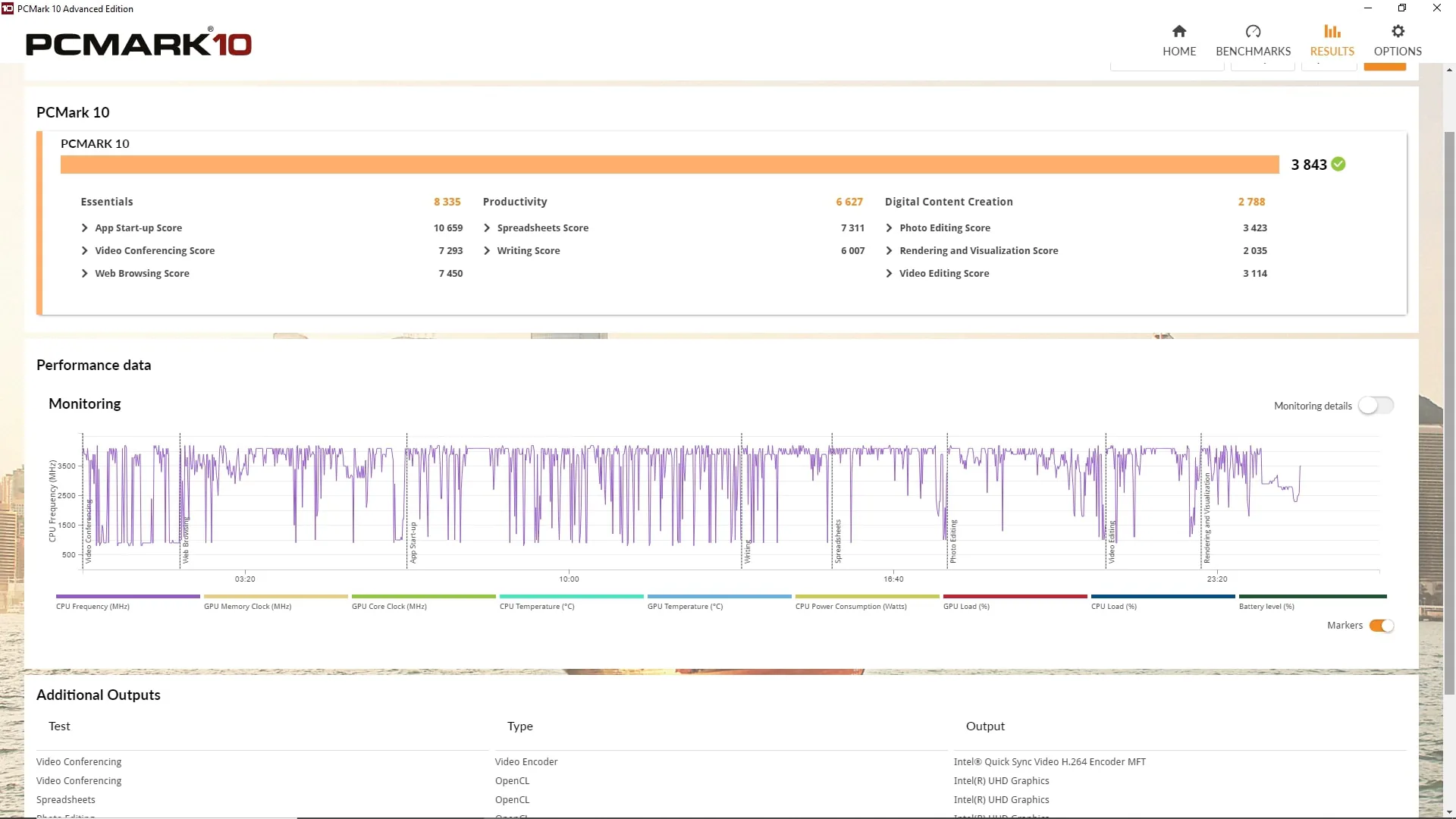Select the Results bar chart icon
Viewport: 1456px width, 819px height.
1332,31
